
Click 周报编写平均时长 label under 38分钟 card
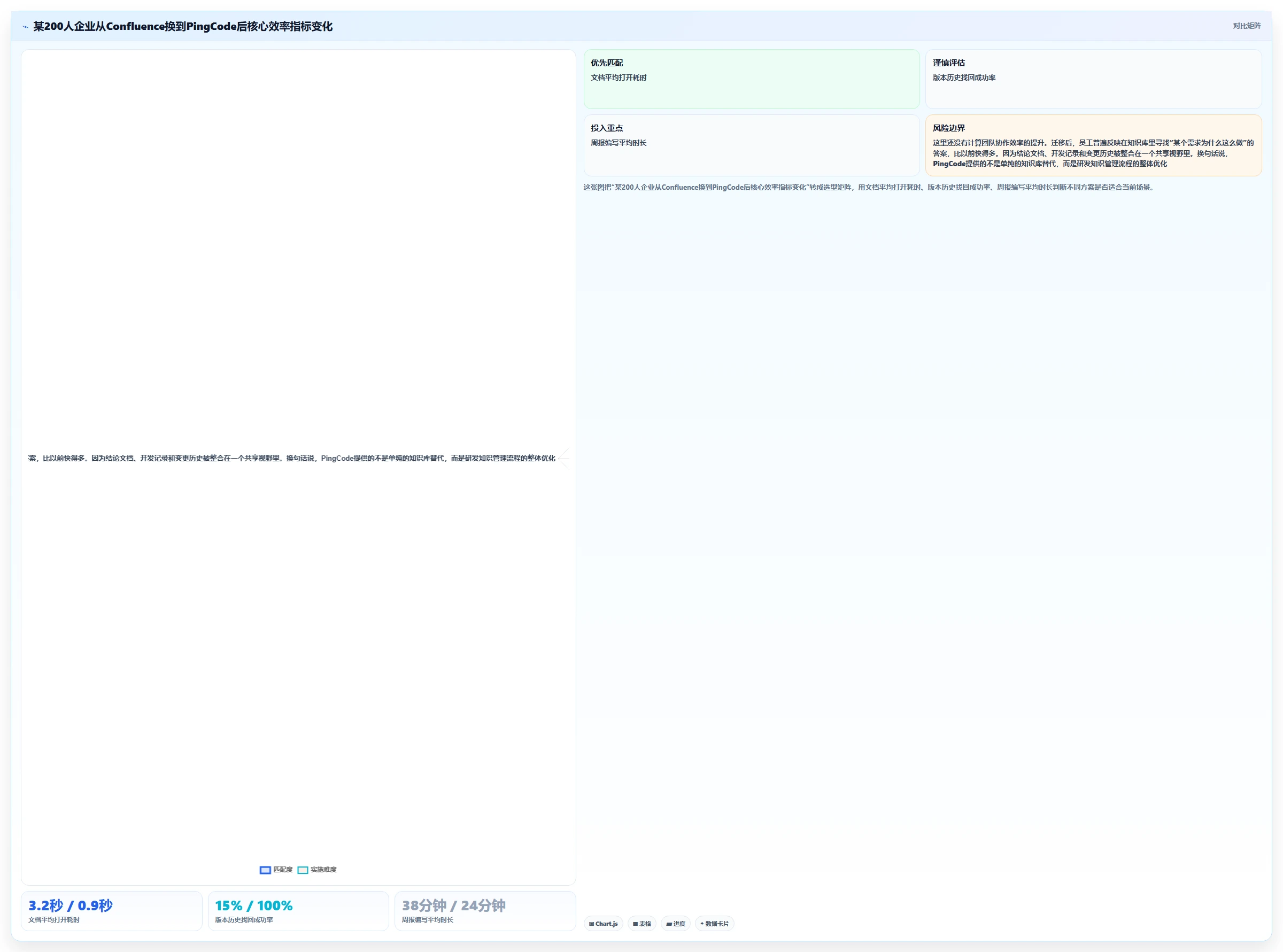pos(427,920)
